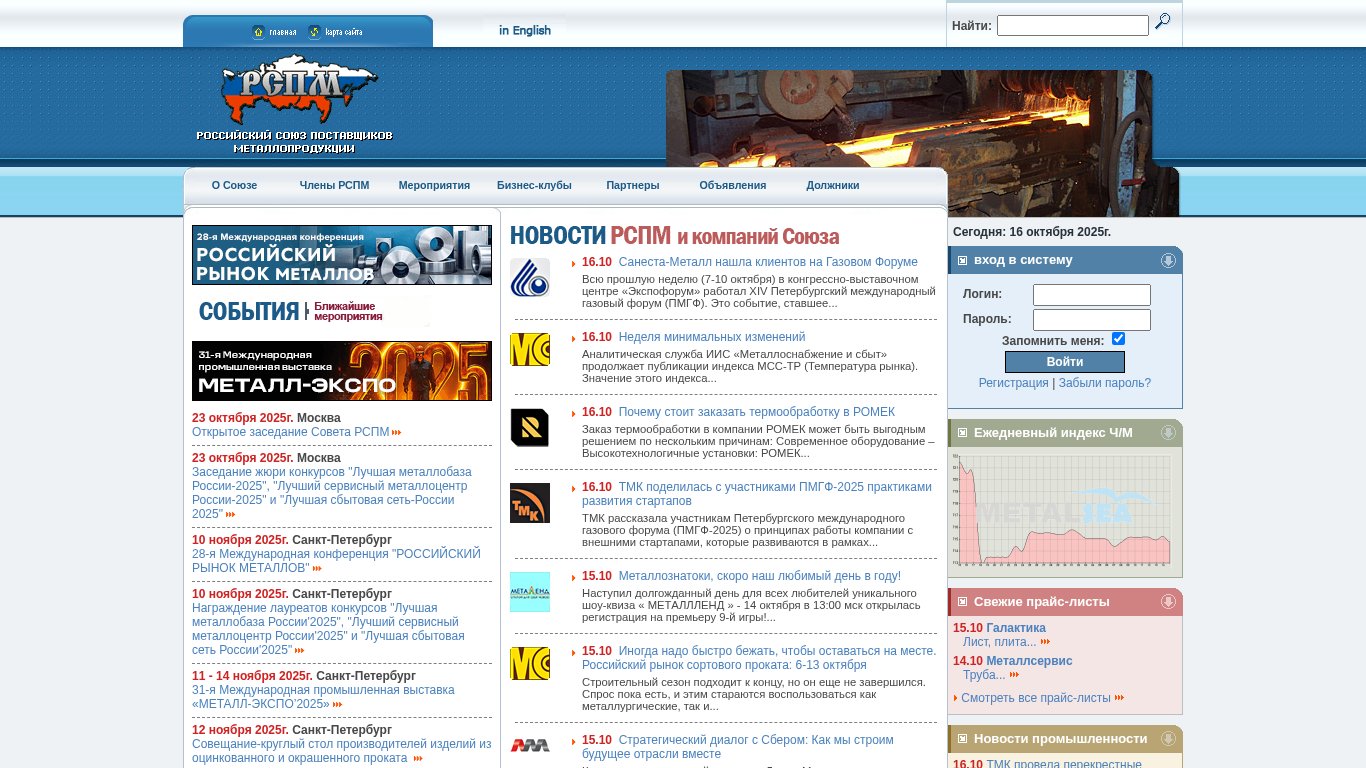
Task: Collapse the Ежедневный индекс Ч/М panel
Action: (x=1168, y=433)
